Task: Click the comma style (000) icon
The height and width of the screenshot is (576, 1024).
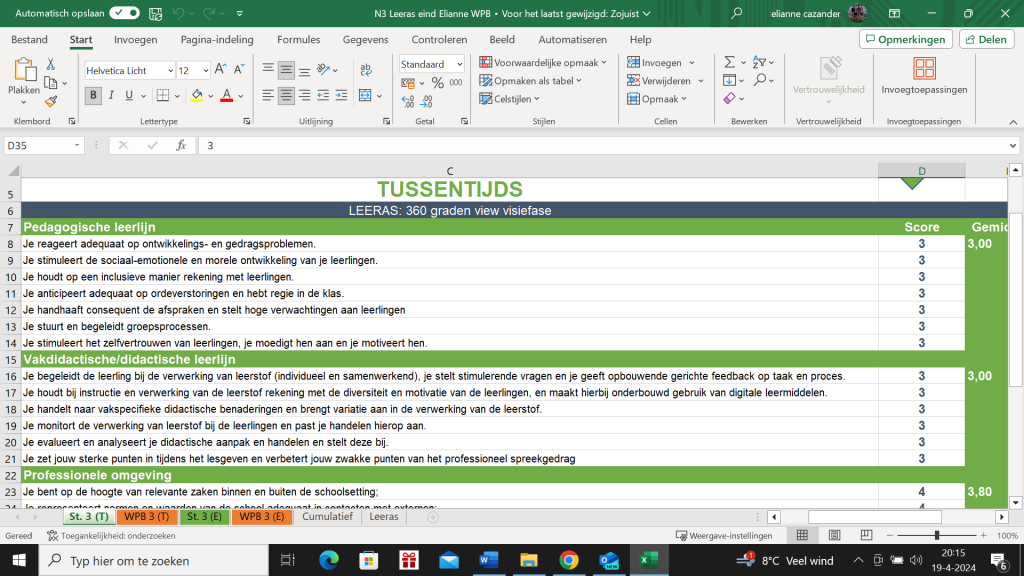Action: pyautogui.click(x=455, y=82)
